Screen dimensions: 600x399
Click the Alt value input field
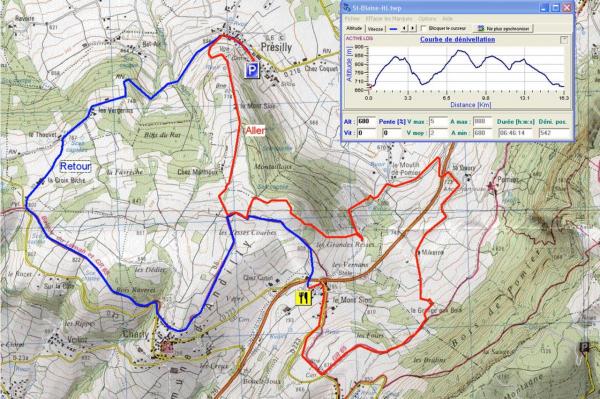point(367,122)
